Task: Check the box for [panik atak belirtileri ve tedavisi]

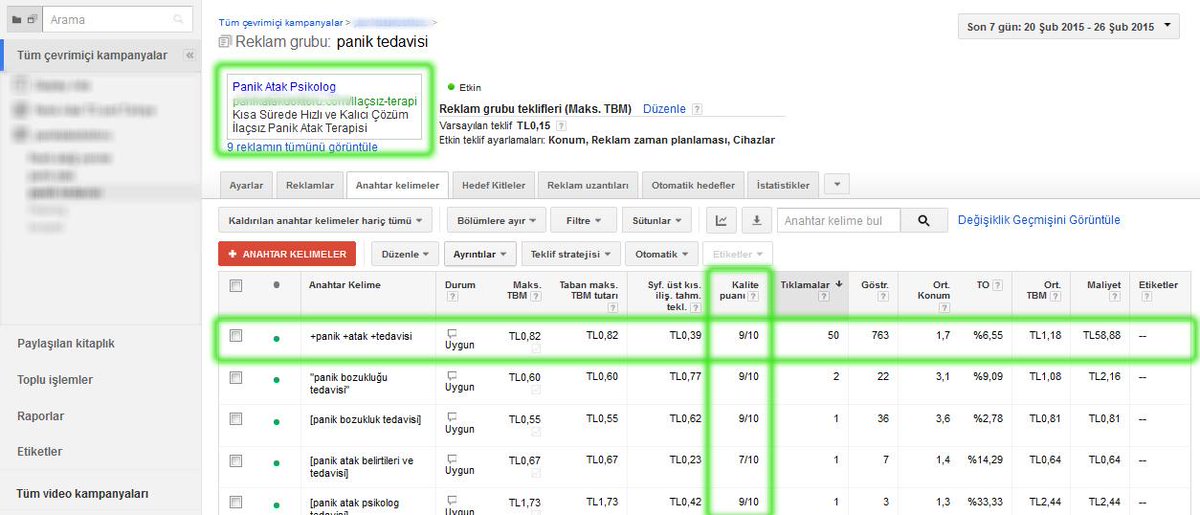Action: [235, 460]
